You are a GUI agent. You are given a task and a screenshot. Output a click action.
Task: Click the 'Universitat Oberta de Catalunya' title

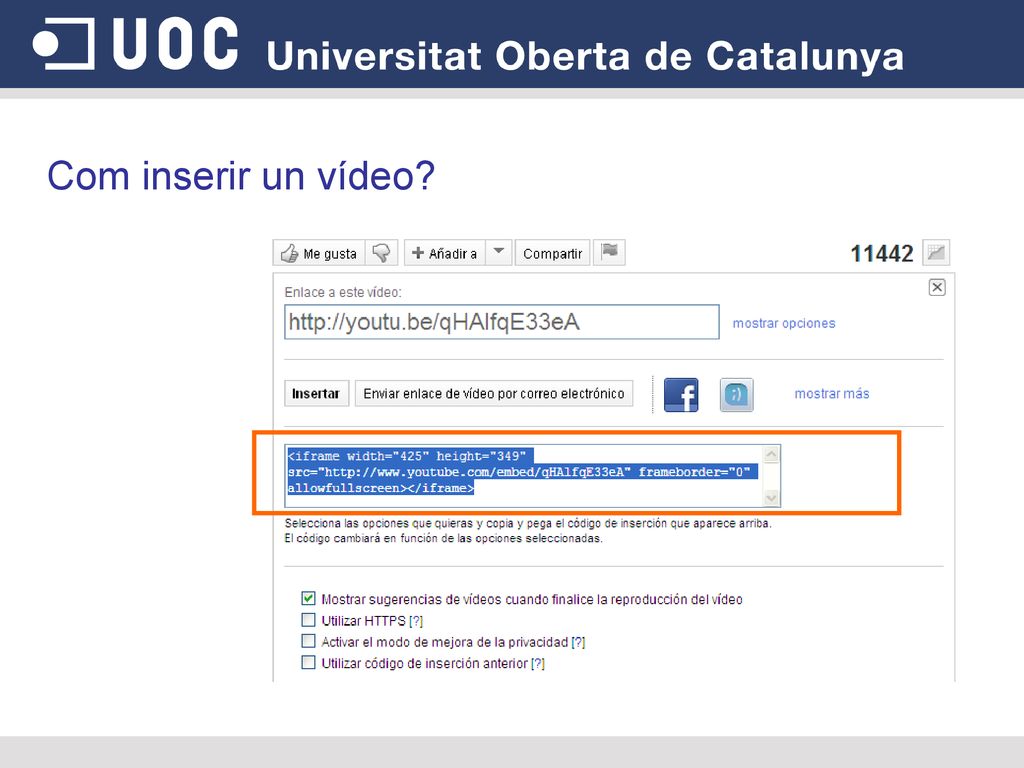(585, 56)
